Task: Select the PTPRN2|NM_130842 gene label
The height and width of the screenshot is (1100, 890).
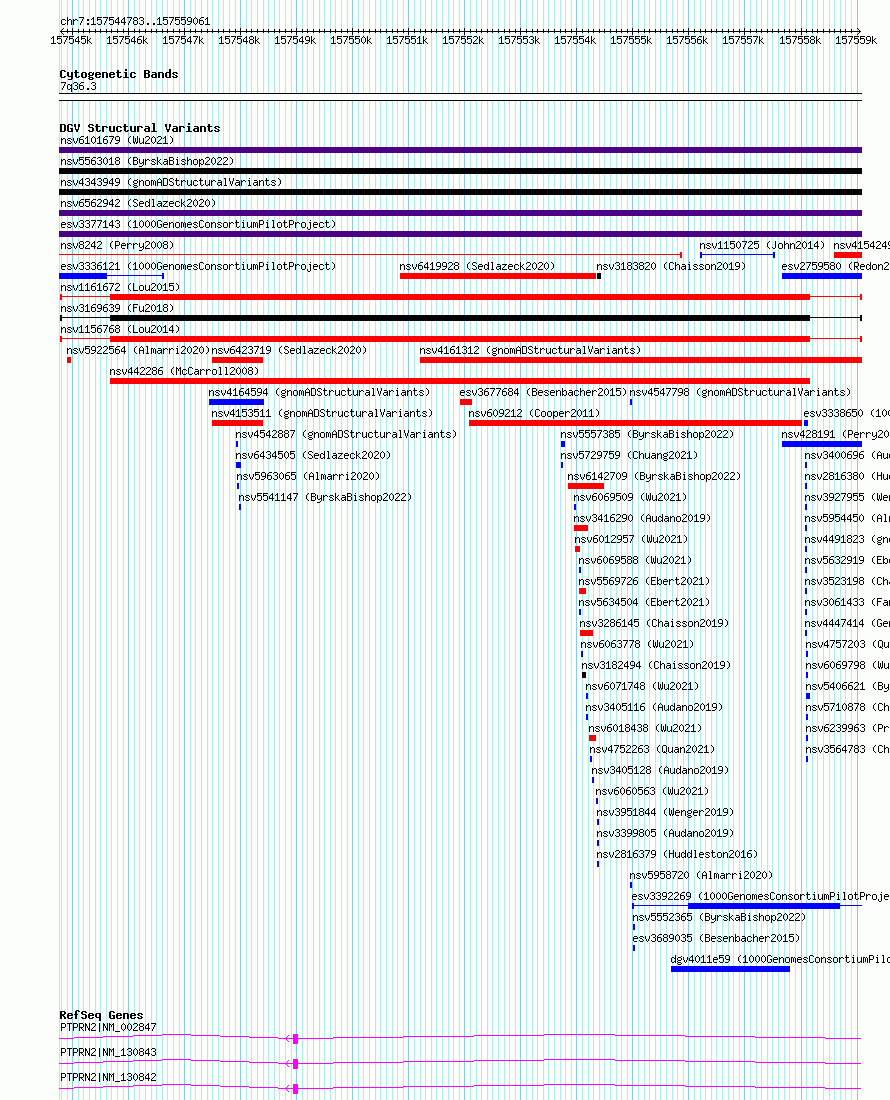Action: pyautogui.click(x=109, y=1079)
